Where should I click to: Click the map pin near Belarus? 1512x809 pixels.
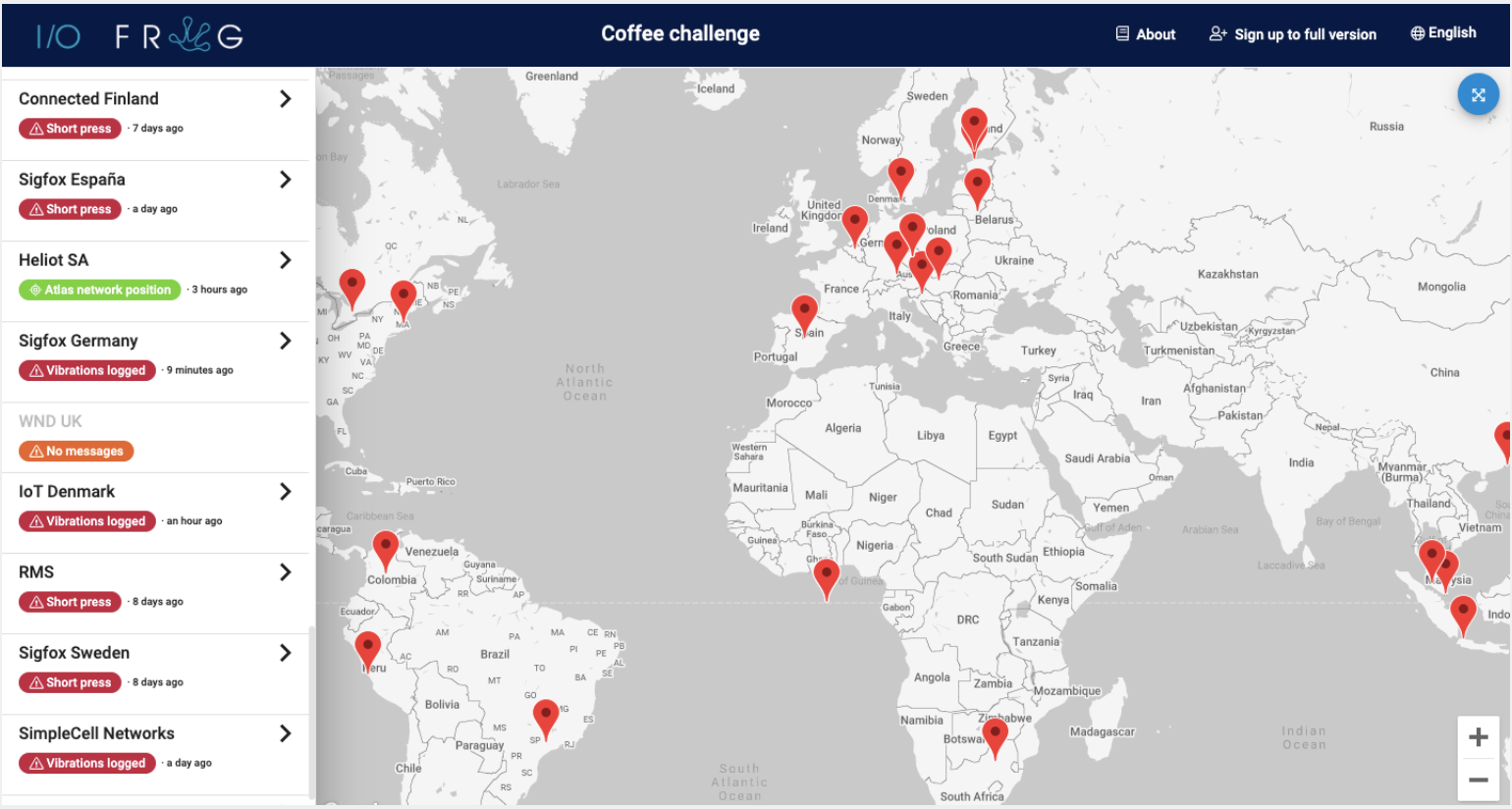[x=977, y=187]
